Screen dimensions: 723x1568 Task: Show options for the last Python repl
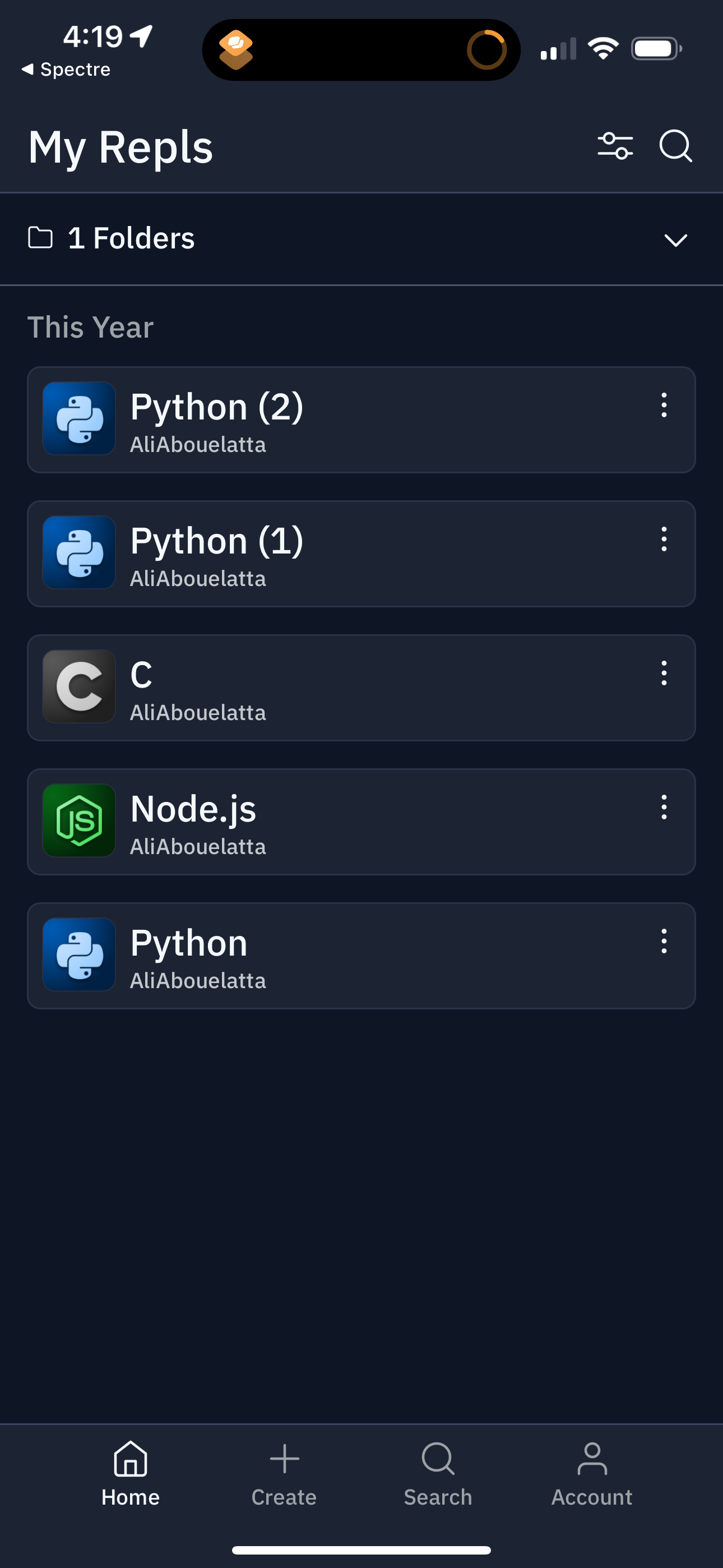pyautogui.click(x=664, y=941)
